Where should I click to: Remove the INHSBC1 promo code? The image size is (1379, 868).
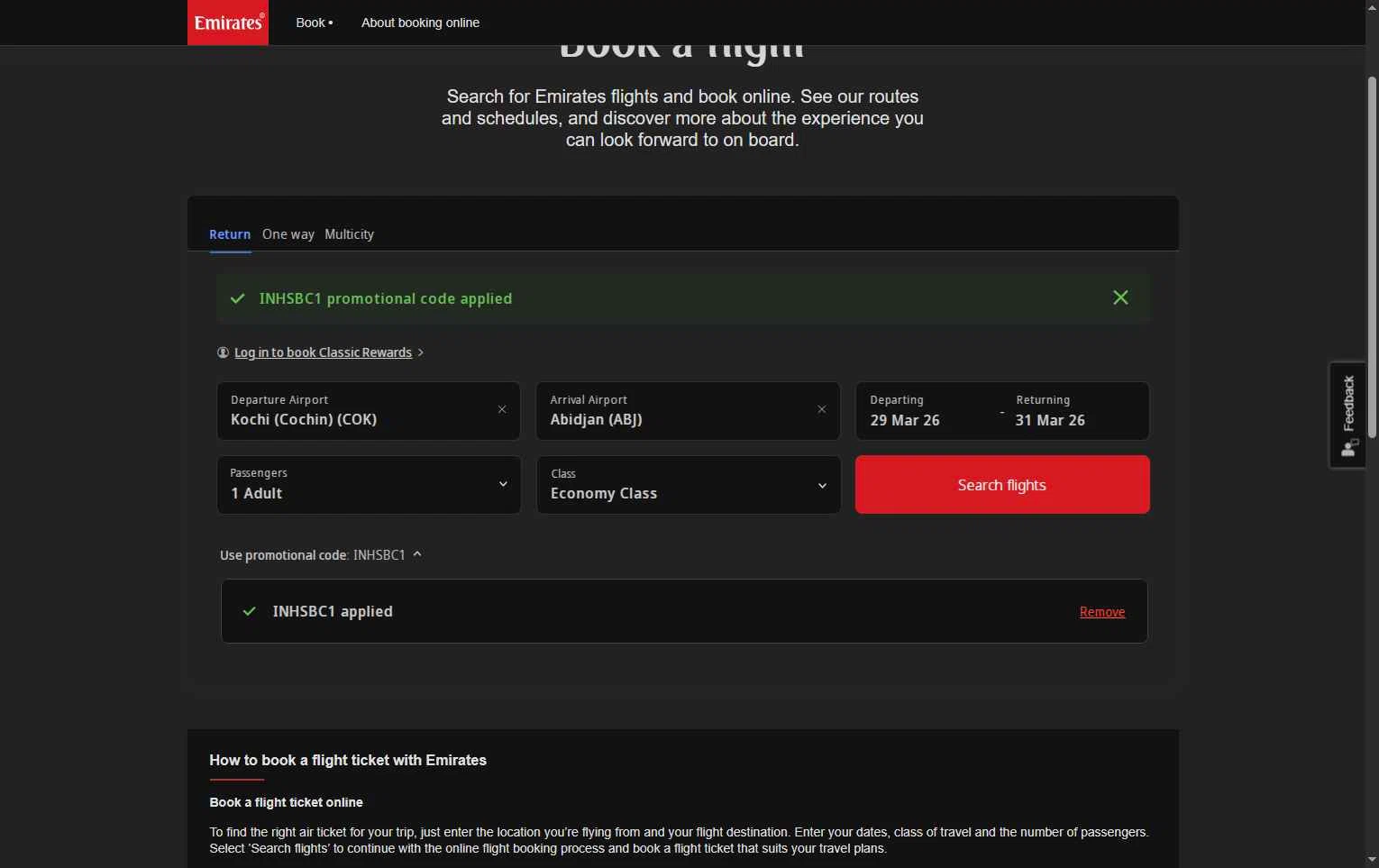point(1102,612)
